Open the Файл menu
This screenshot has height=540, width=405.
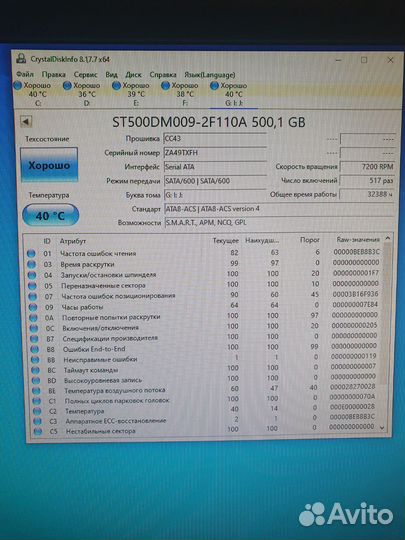(25, 74)
